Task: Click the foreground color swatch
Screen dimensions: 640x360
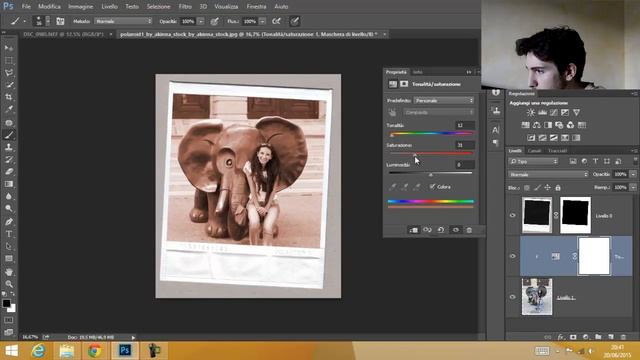Action: click(x=6, y=303)
